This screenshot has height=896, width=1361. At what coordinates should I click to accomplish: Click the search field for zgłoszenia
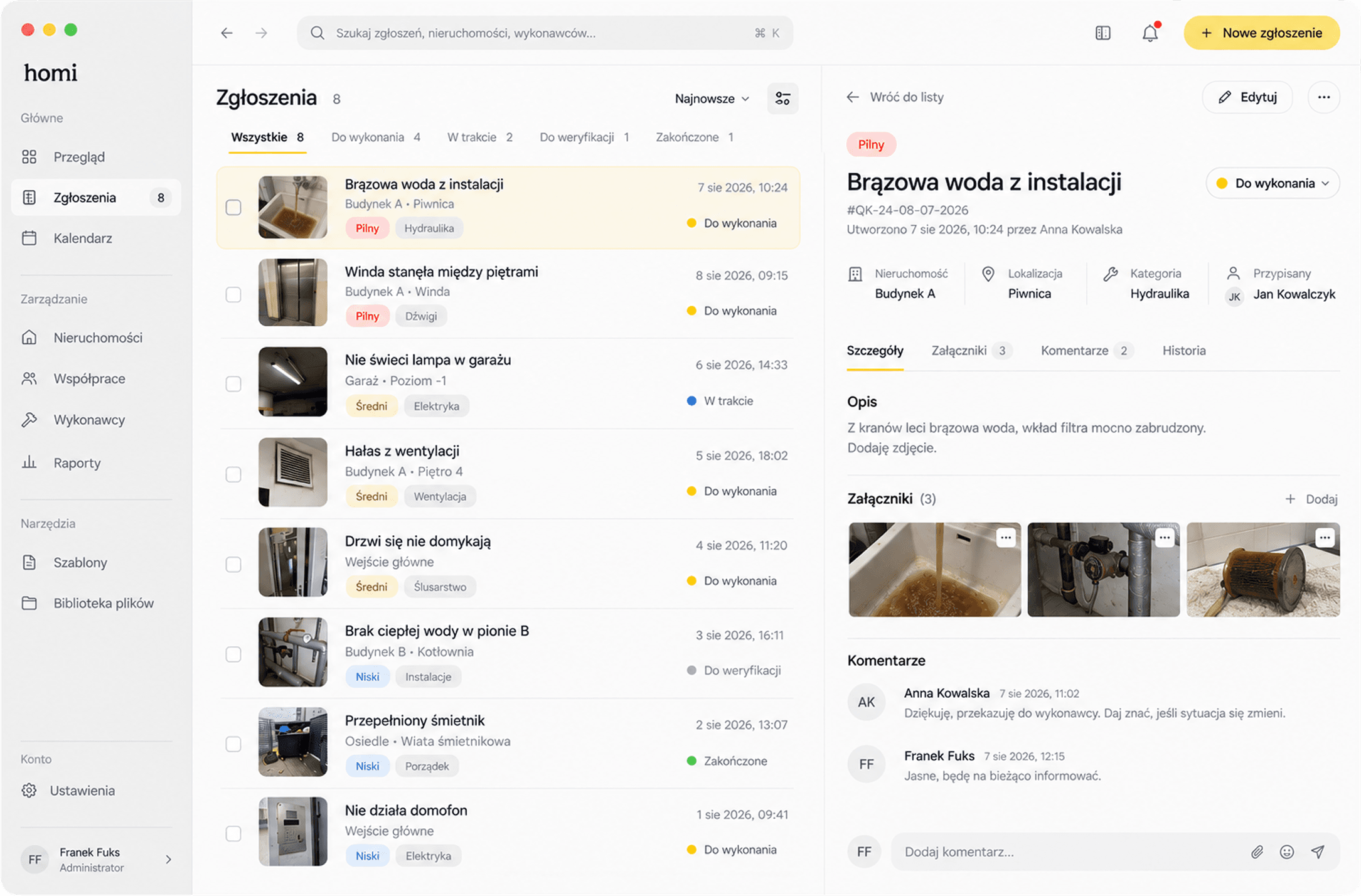pyautogui.click(x=545, y=33)
